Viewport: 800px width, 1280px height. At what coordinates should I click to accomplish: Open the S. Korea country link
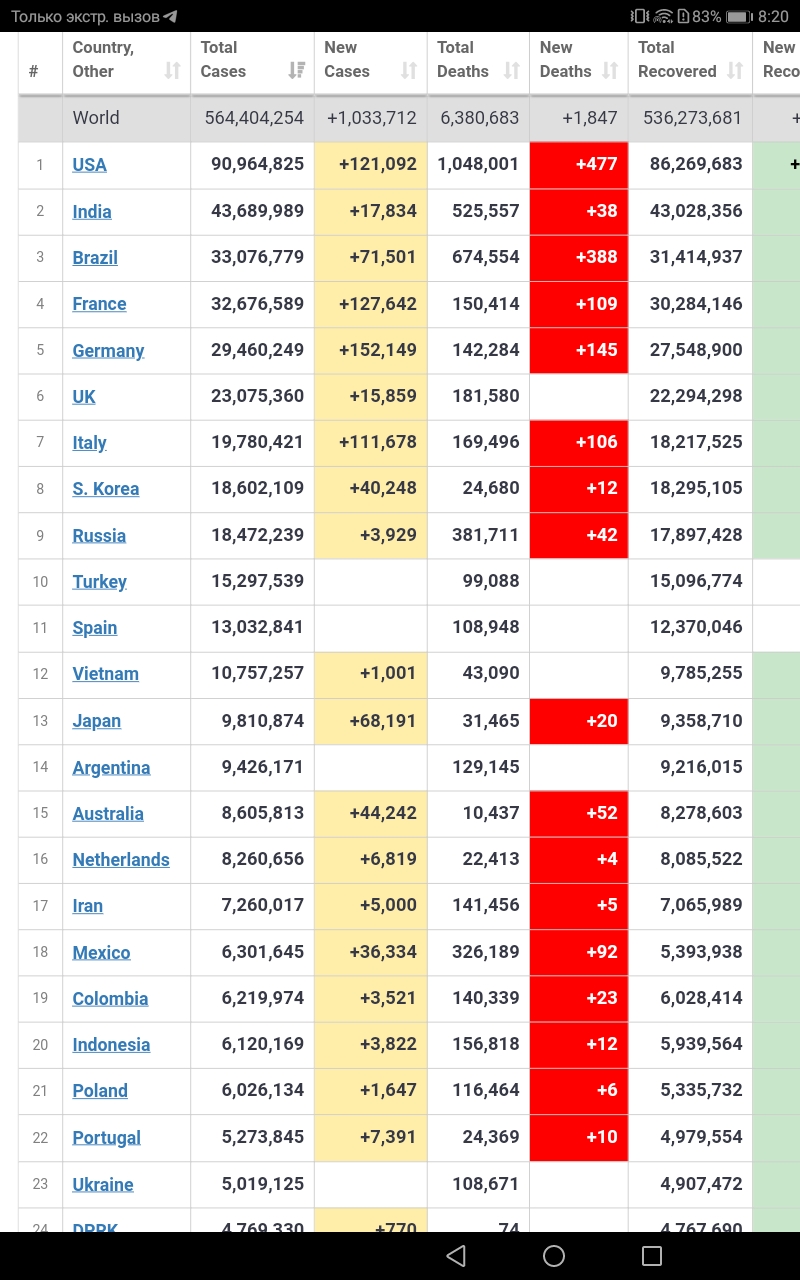pos(105,489)
